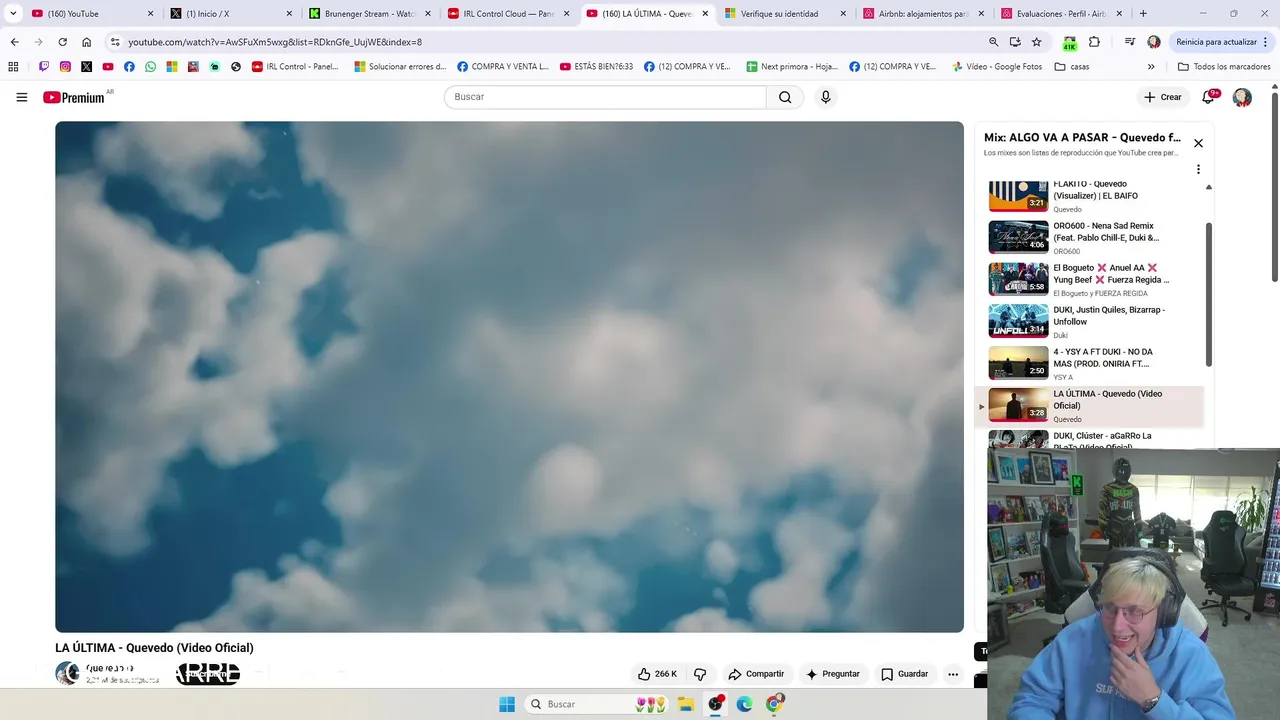The image size is (1280, 720).
Task: Click the Windows taskbar Buscar box
Action: pos(597,704)
